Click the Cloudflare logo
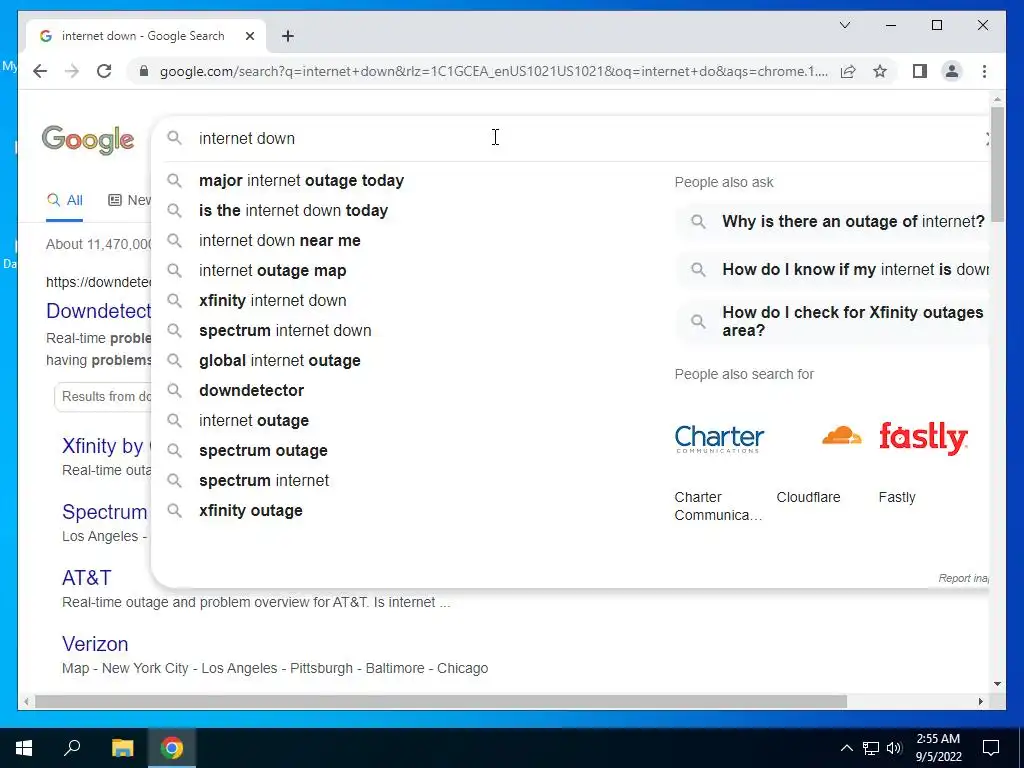This screenshot has height=768, width=1024. click(x=842, y=436)
